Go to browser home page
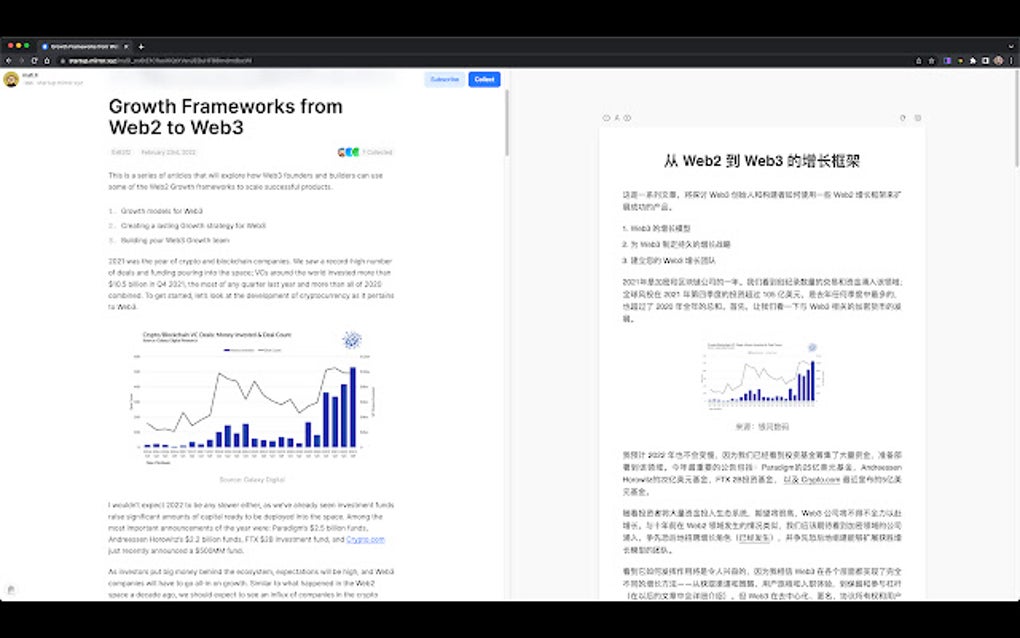The width and height of the screenshot is (1020, 638). click(x=47, y=60)
